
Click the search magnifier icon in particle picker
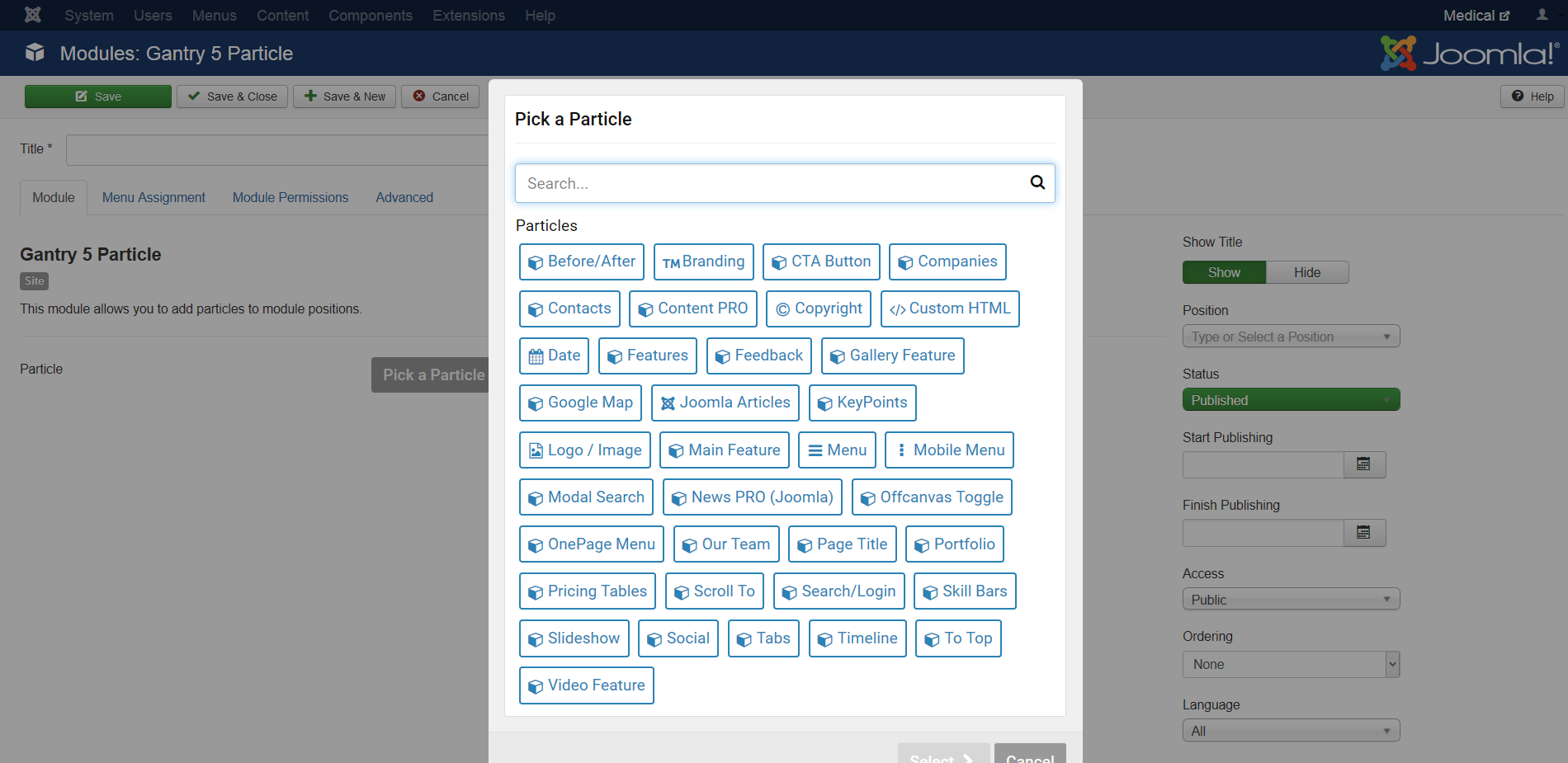point(1037,183)
